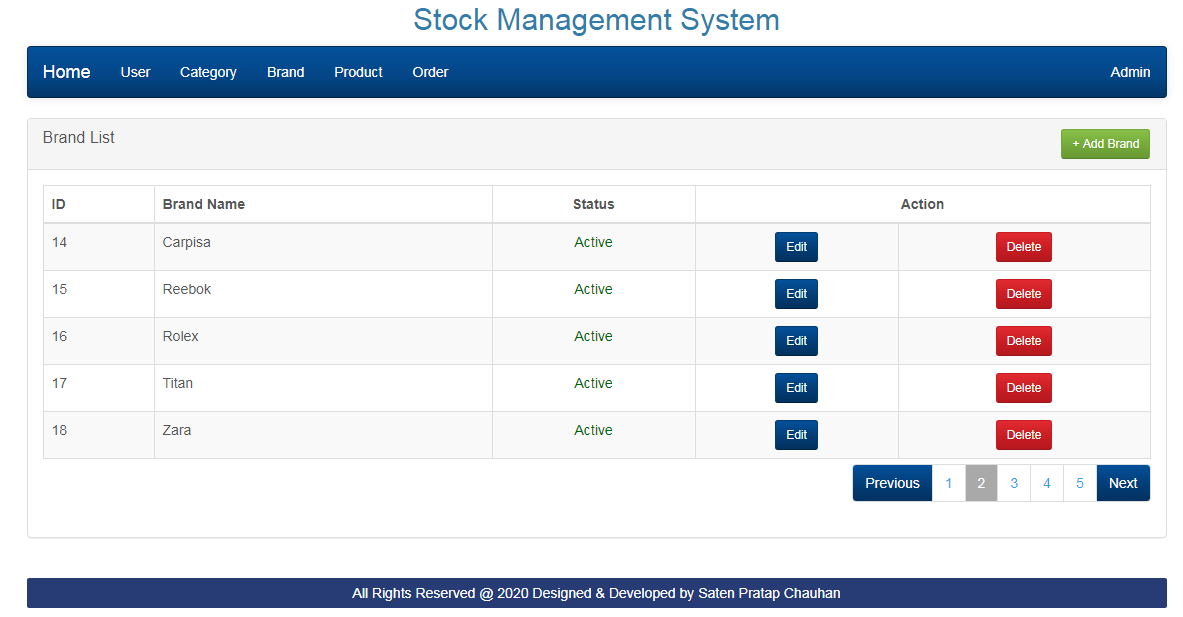Viewport: 1183px width, 617px height.
Task: Go to the Home navigation link
Action: click(x=66, y=72)
